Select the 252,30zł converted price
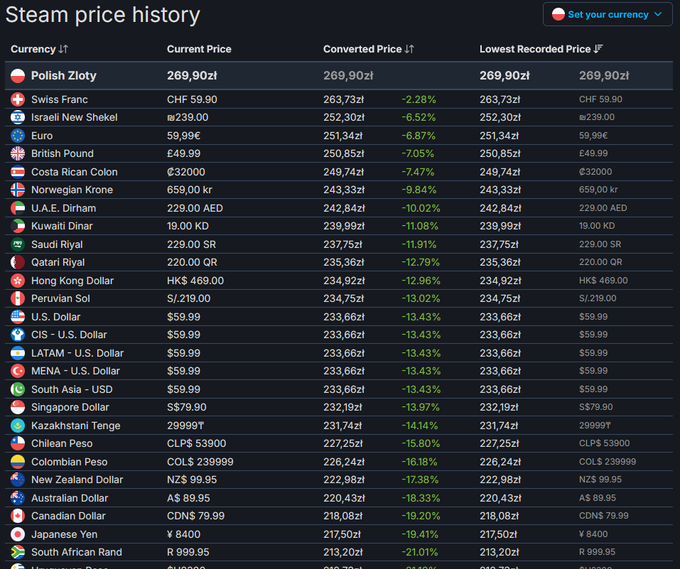This screenshot has height=569, width=680. [344, 117]
